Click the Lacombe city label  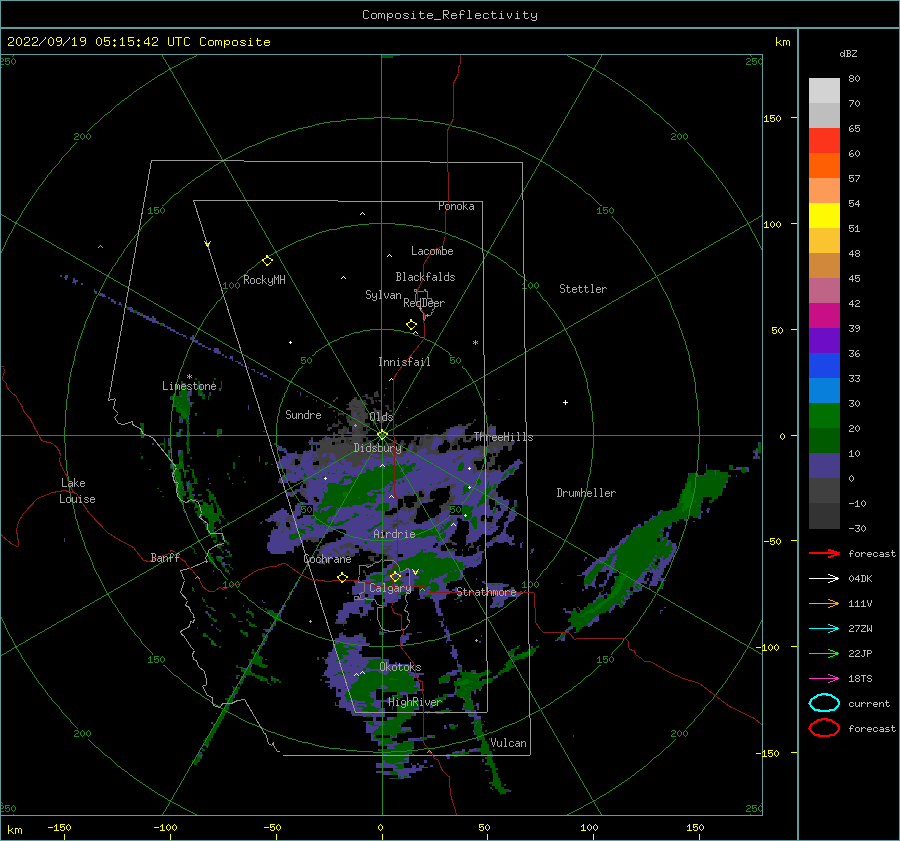432,251
